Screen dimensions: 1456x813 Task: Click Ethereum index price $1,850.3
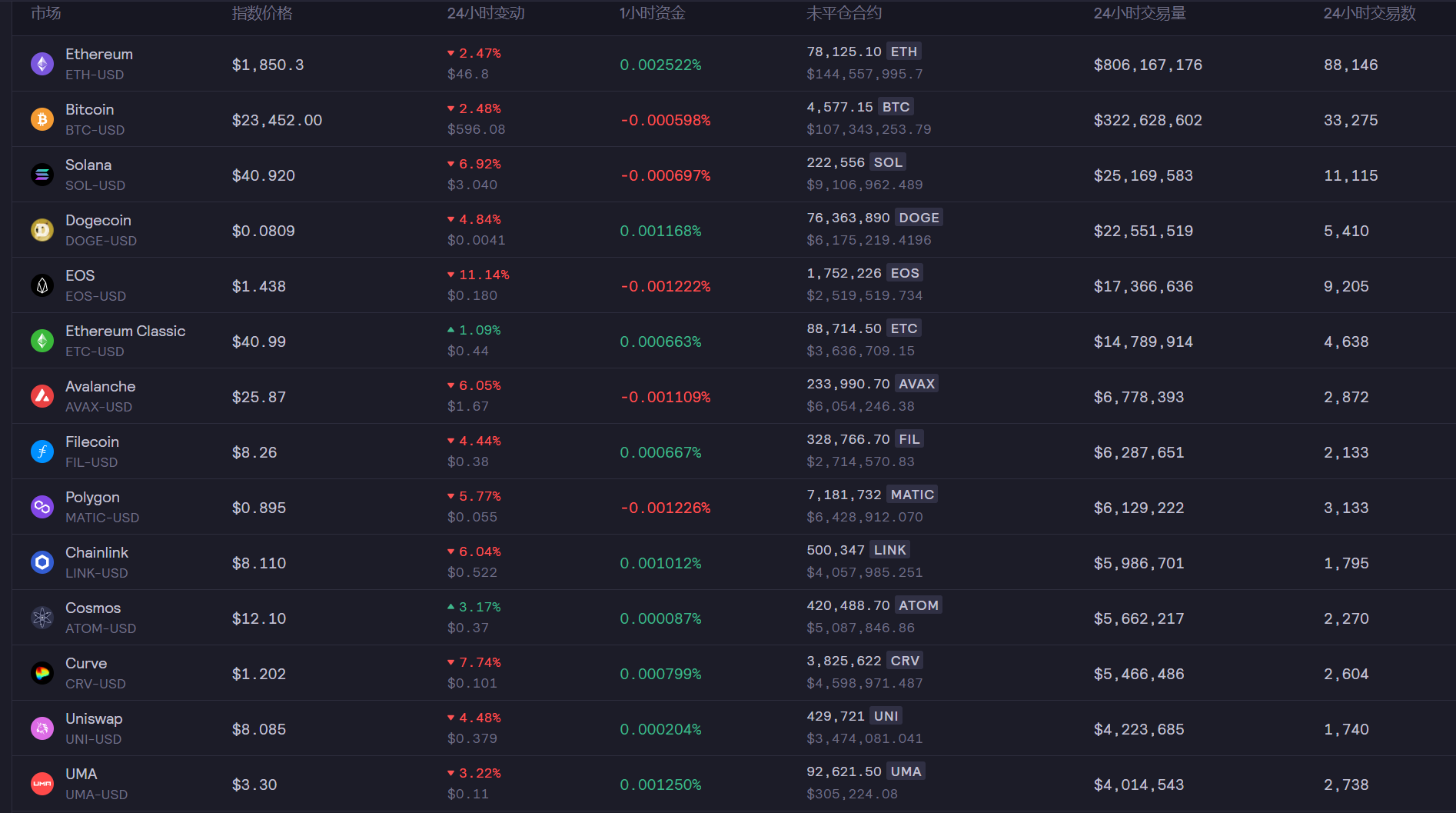coord(268,65)
